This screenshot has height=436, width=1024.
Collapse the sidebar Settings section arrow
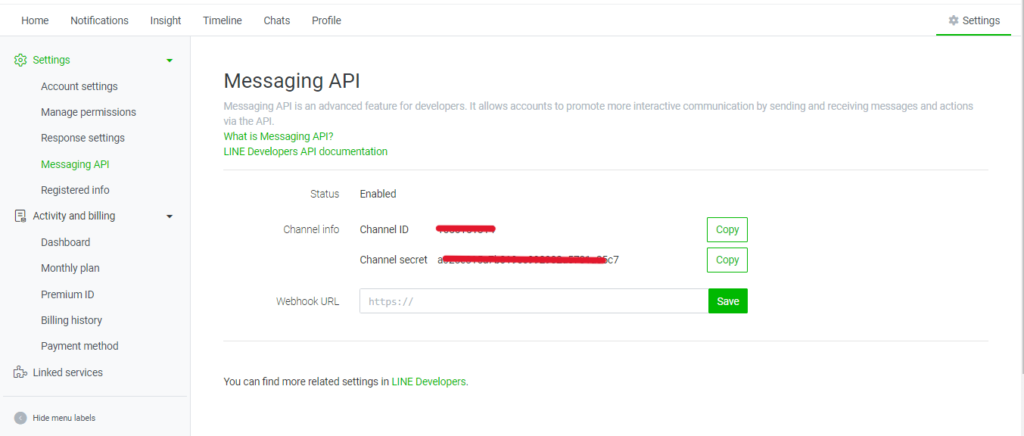[170, 60]
